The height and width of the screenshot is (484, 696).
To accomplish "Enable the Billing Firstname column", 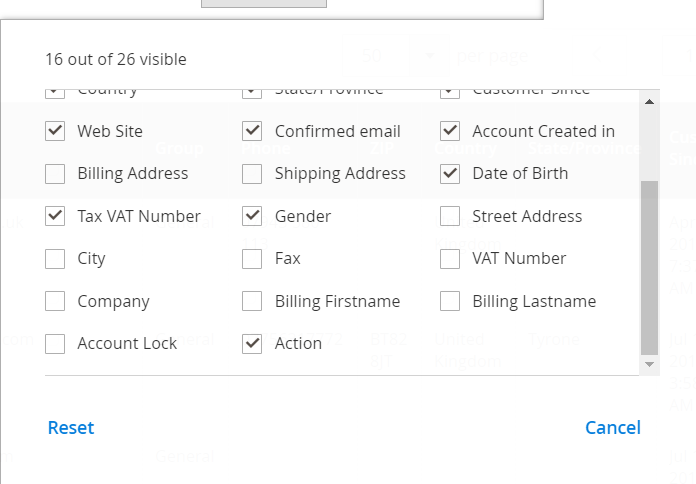I will pyautogui.click(x=253, y=301).
